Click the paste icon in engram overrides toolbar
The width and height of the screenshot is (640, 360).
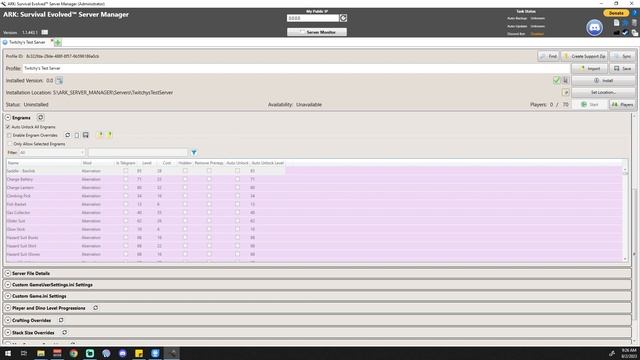[x=77, y=135]
